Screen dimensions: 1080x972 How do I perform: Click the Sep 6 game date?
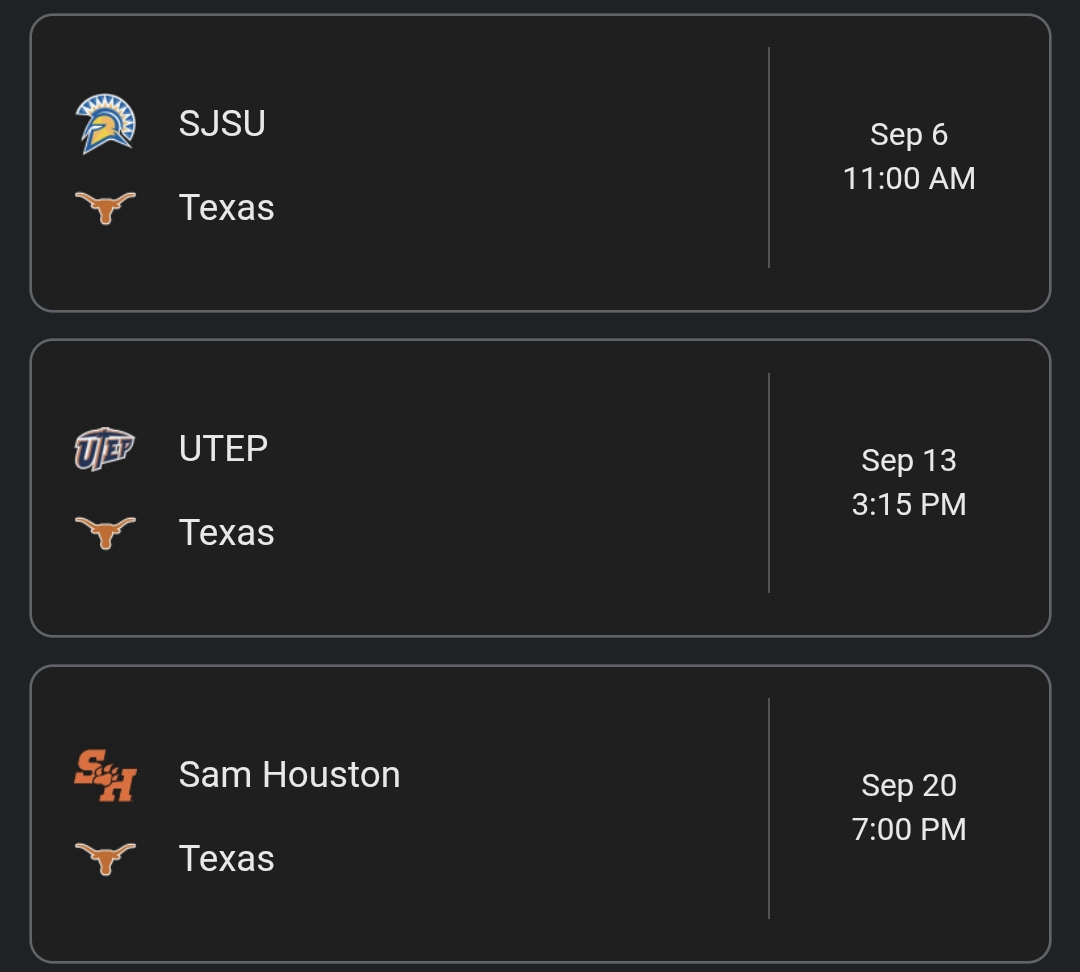coord(908,134)
